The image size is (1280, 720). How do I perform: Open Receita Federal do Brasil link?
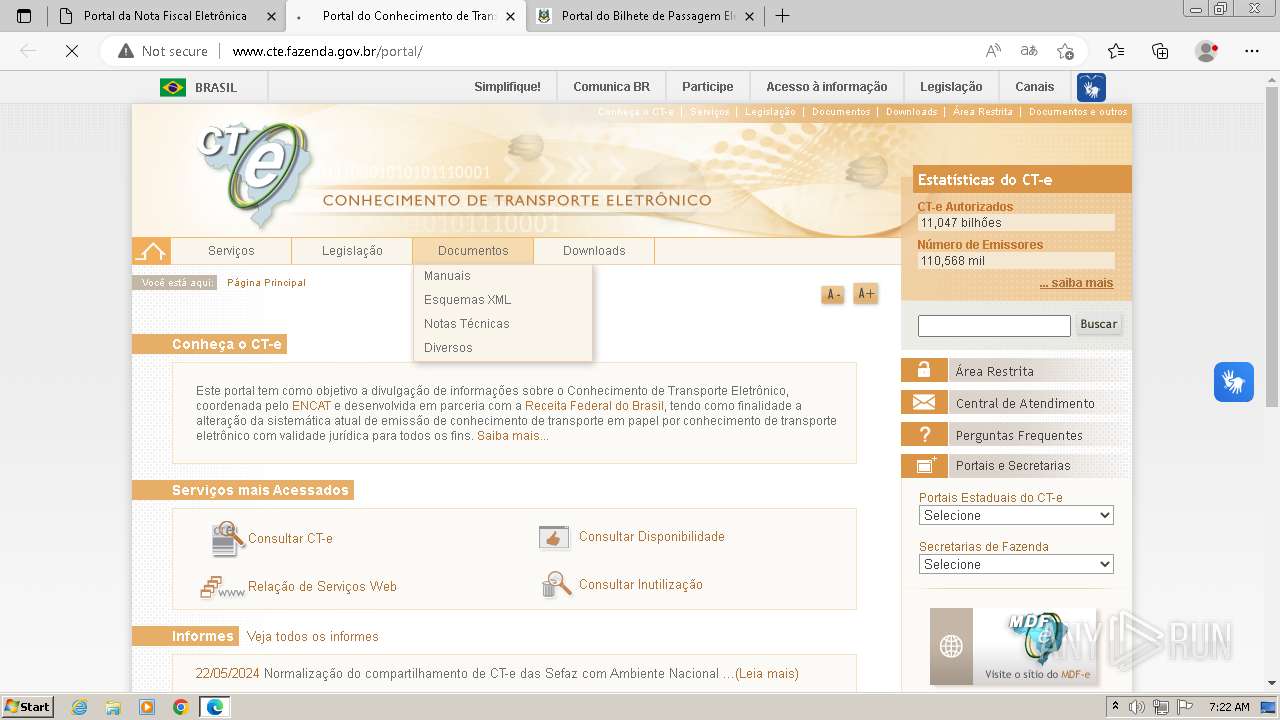[x=594, y=406]
